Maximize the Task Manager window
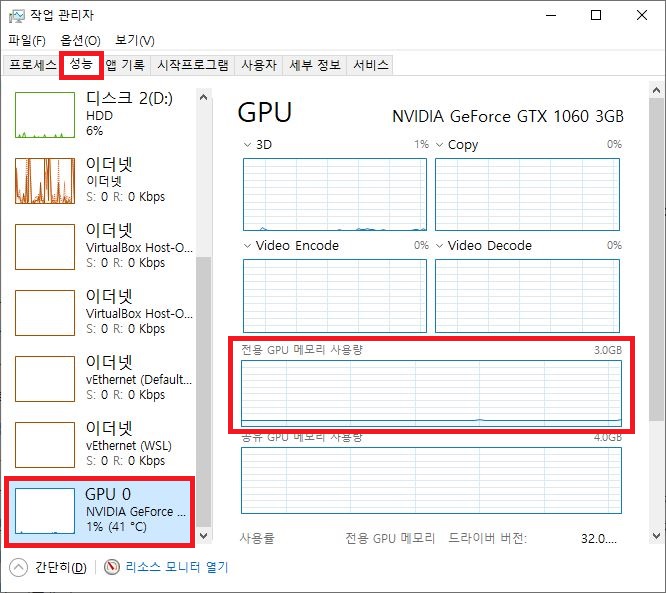This screenshot has width=666, height=593. pyautogui.click(x=596, y=15)
